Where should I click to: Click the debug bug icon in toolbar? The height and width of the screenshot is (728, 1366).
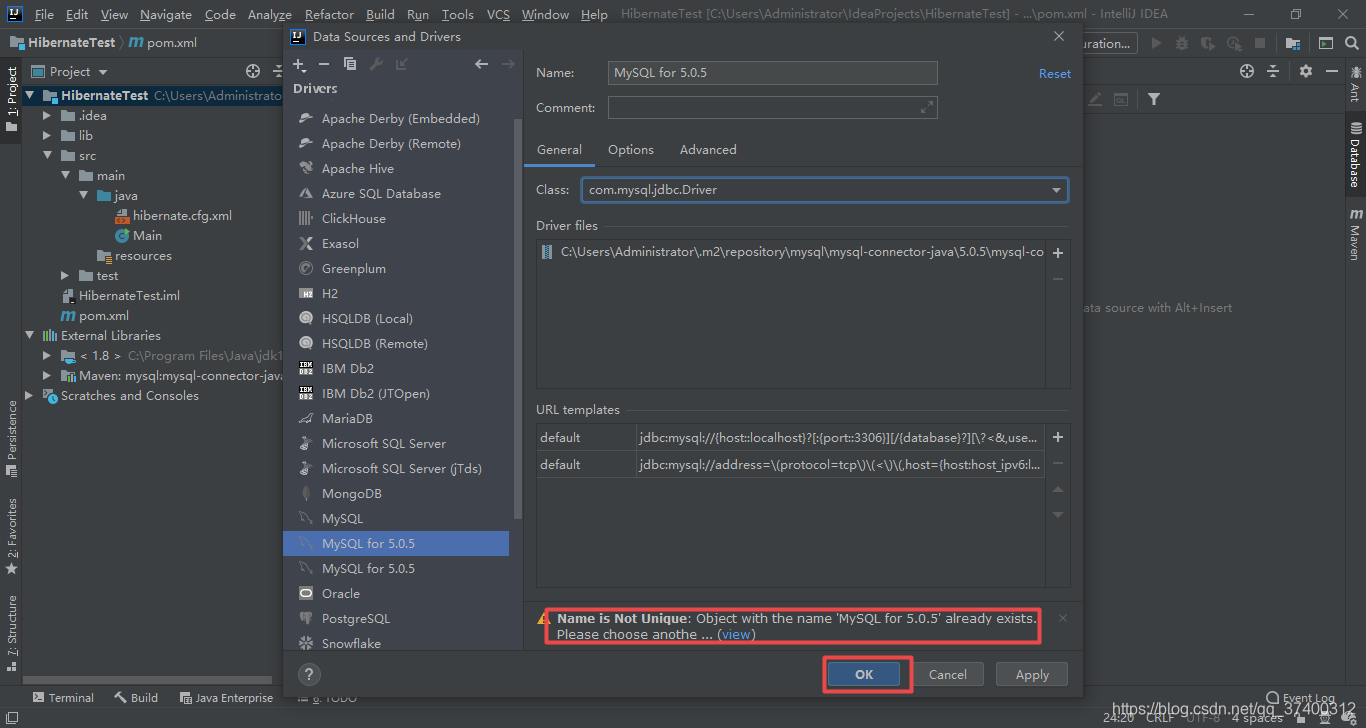pyautogui.click(x=1182, y=43)
